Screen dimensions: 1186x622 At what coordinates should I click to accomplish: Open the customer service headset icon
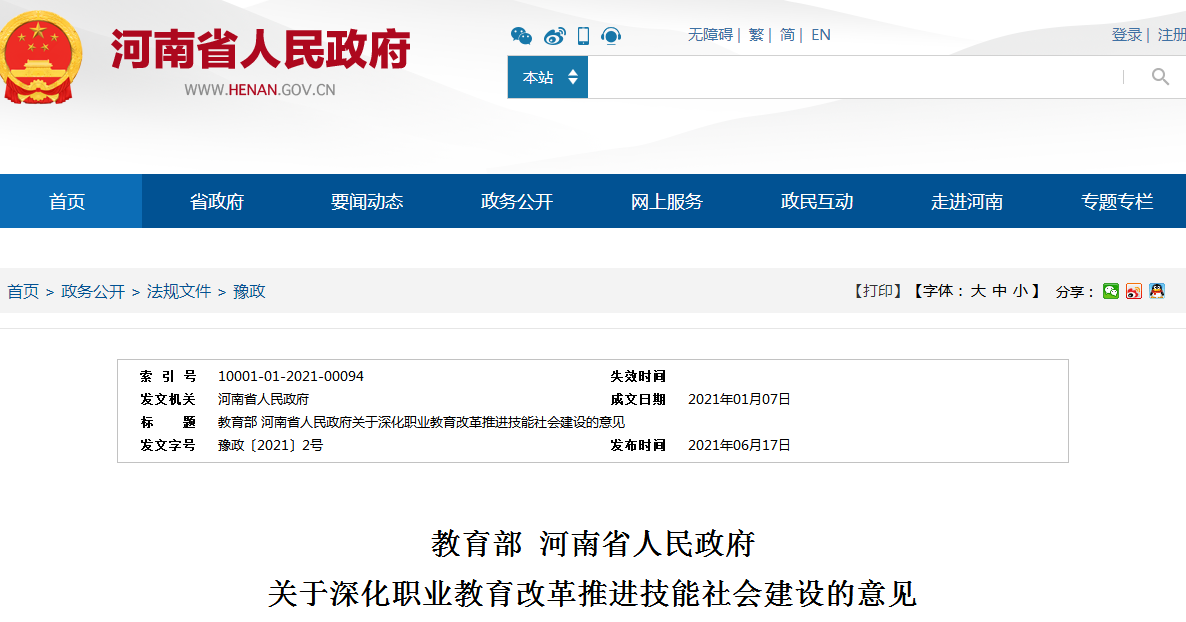[x=611, y=36]
